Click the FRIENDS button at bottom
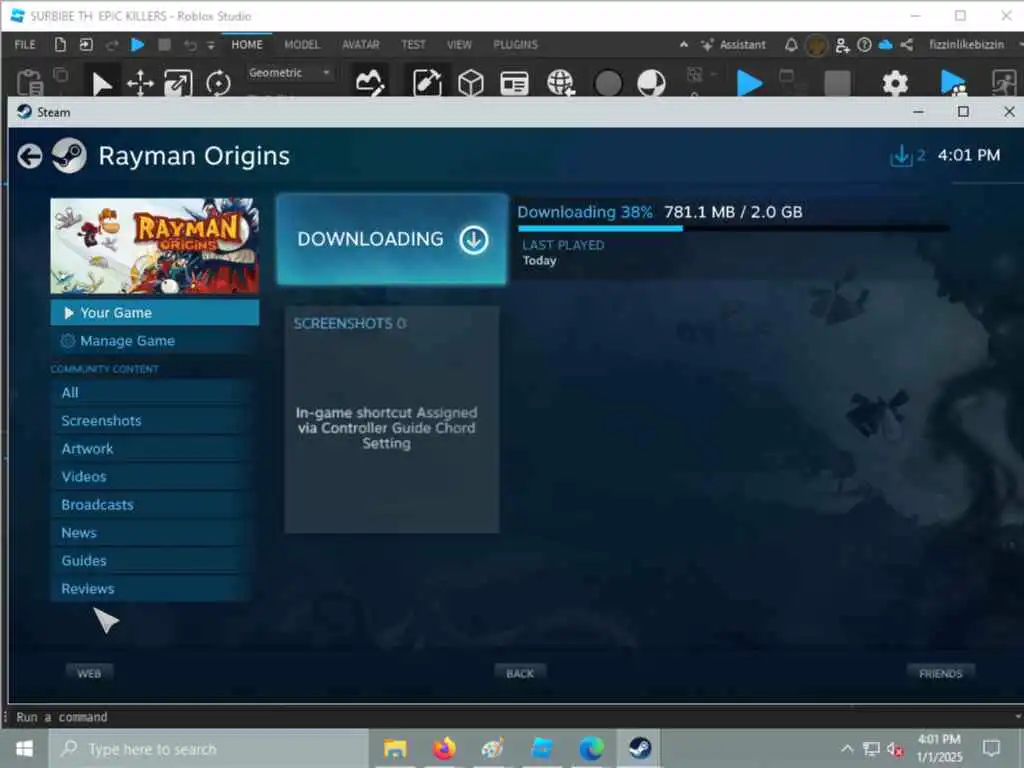Screen dimensions: 1024x768 pos(940,673)
